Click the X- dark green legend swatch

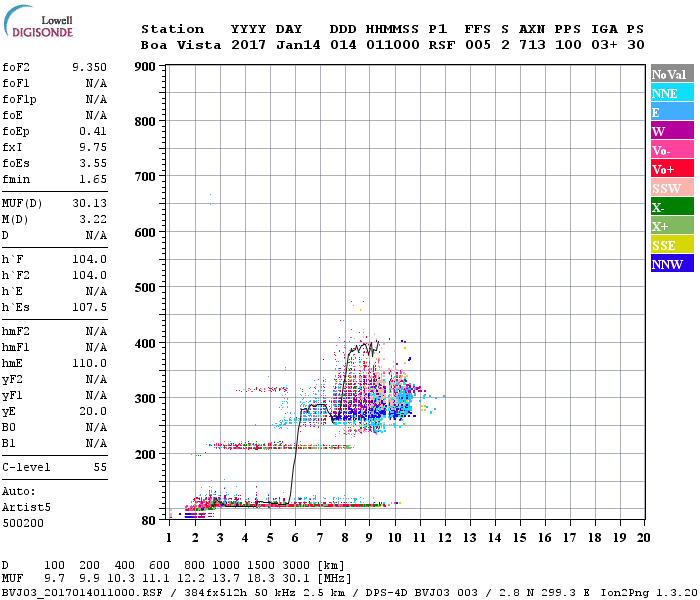(672, 207)
